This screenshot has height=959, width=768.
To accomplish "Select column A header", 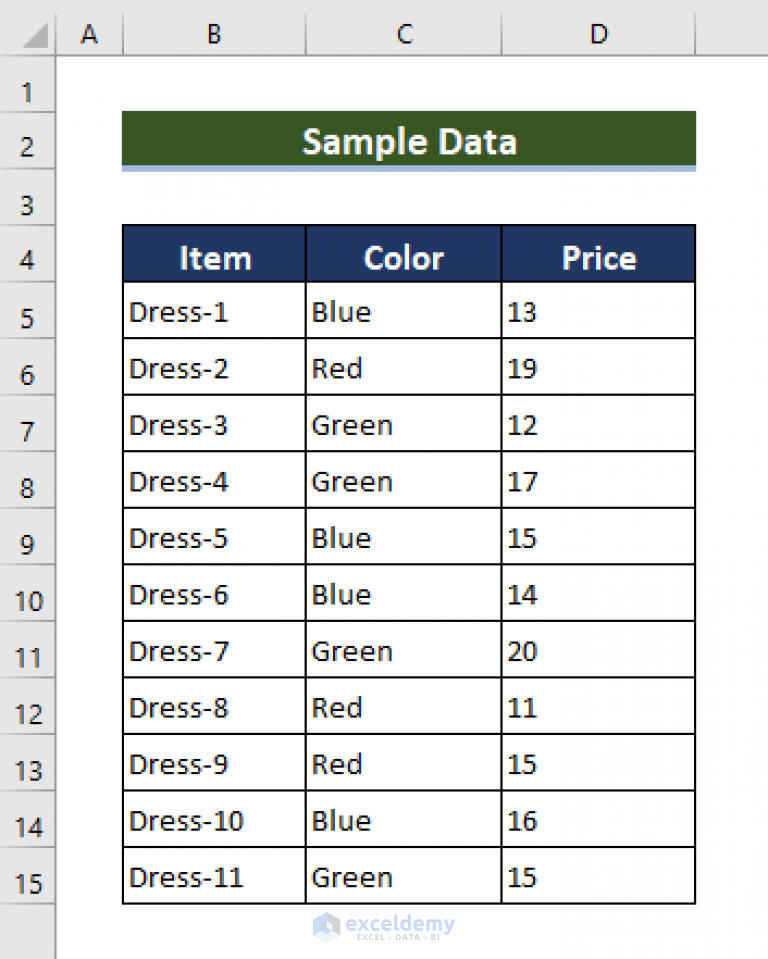I will pyautogui.click(x=89, y=33).
